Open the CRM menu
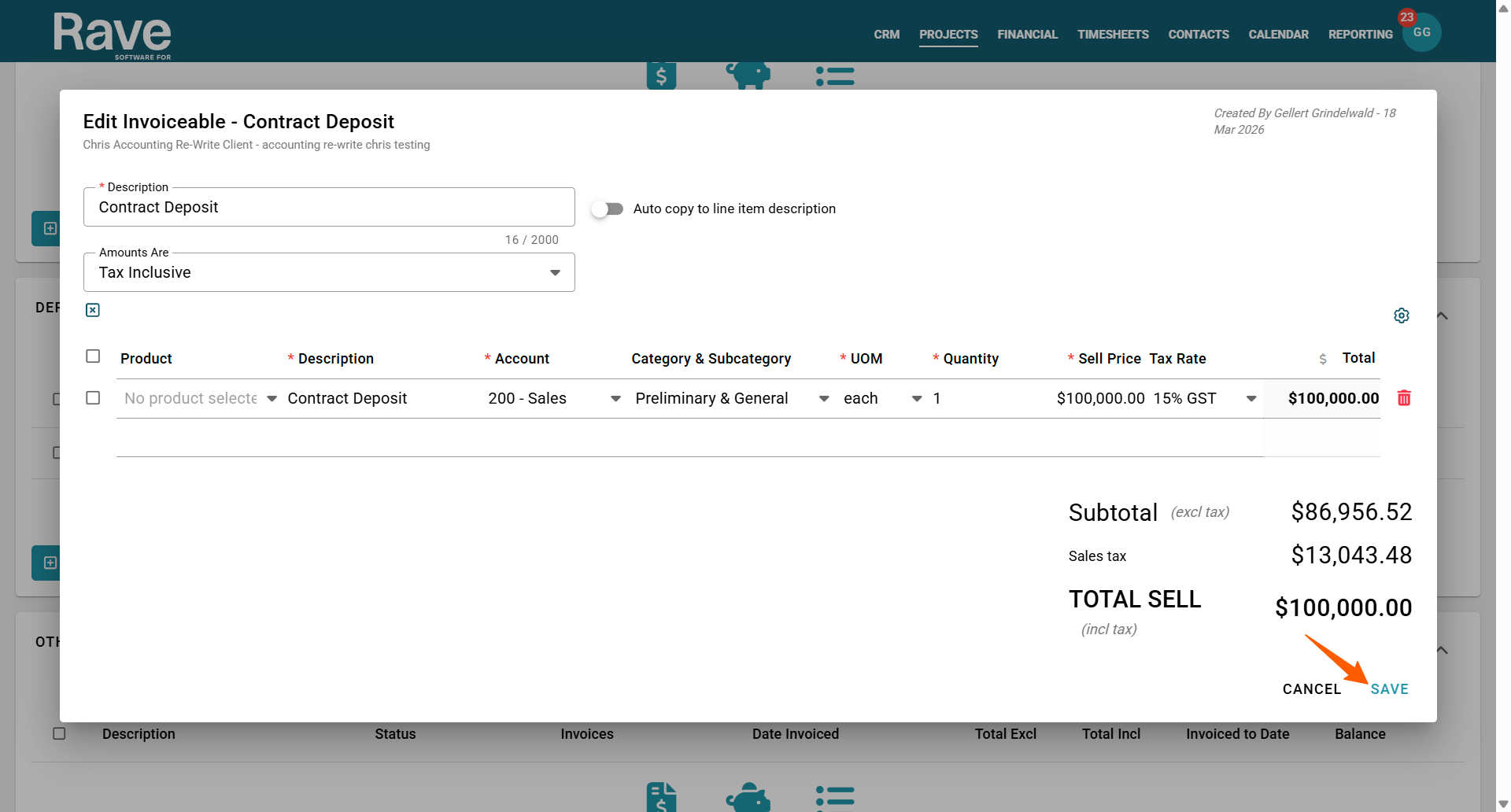 pos(886,35)
